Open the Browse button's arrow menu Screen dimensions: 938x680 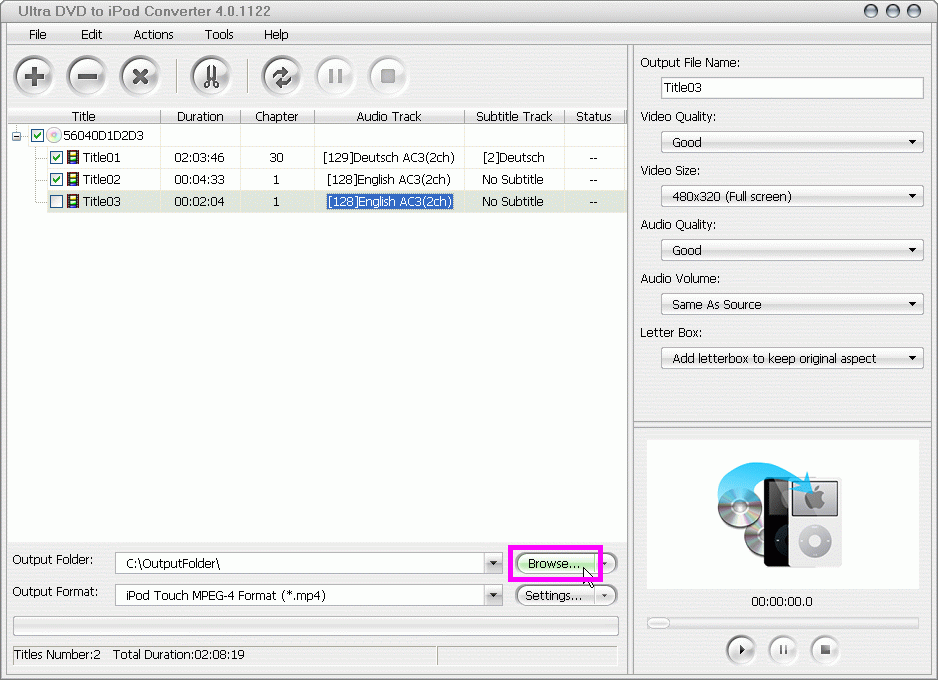[x=605, y=563]
